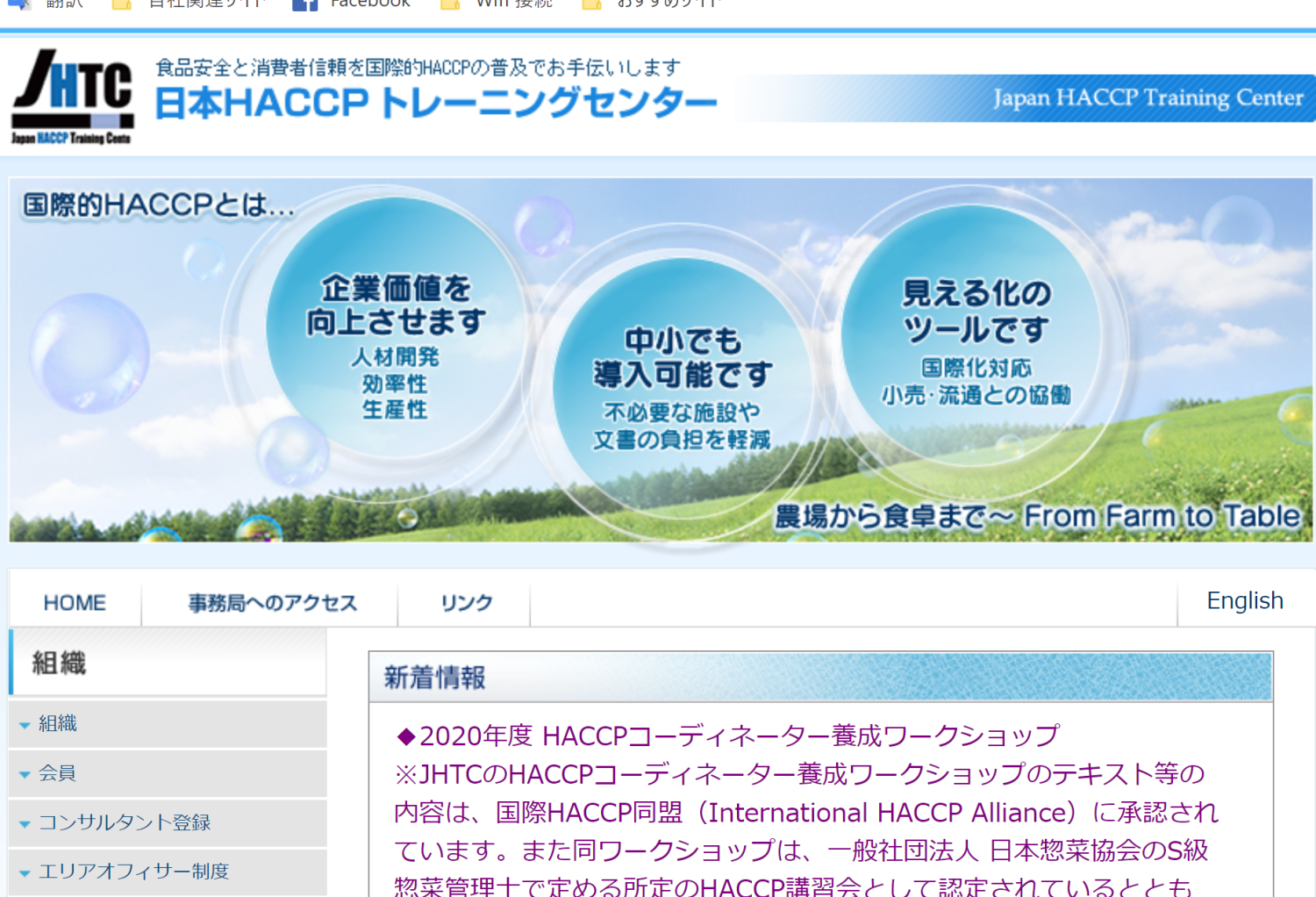Screen dimensions: 1316x897
Task: Click the 国際的HACCPとは… heading
Action: click(158, 205)
